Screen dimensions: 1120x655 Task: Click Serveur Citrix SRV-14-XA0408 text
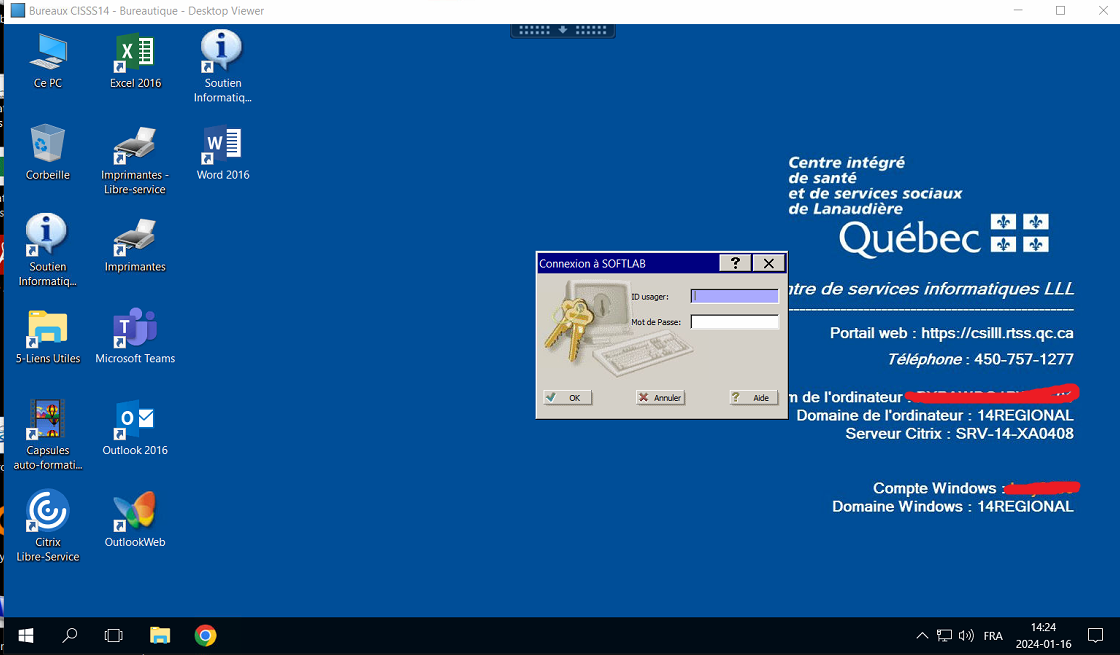(x=959, y=434)
